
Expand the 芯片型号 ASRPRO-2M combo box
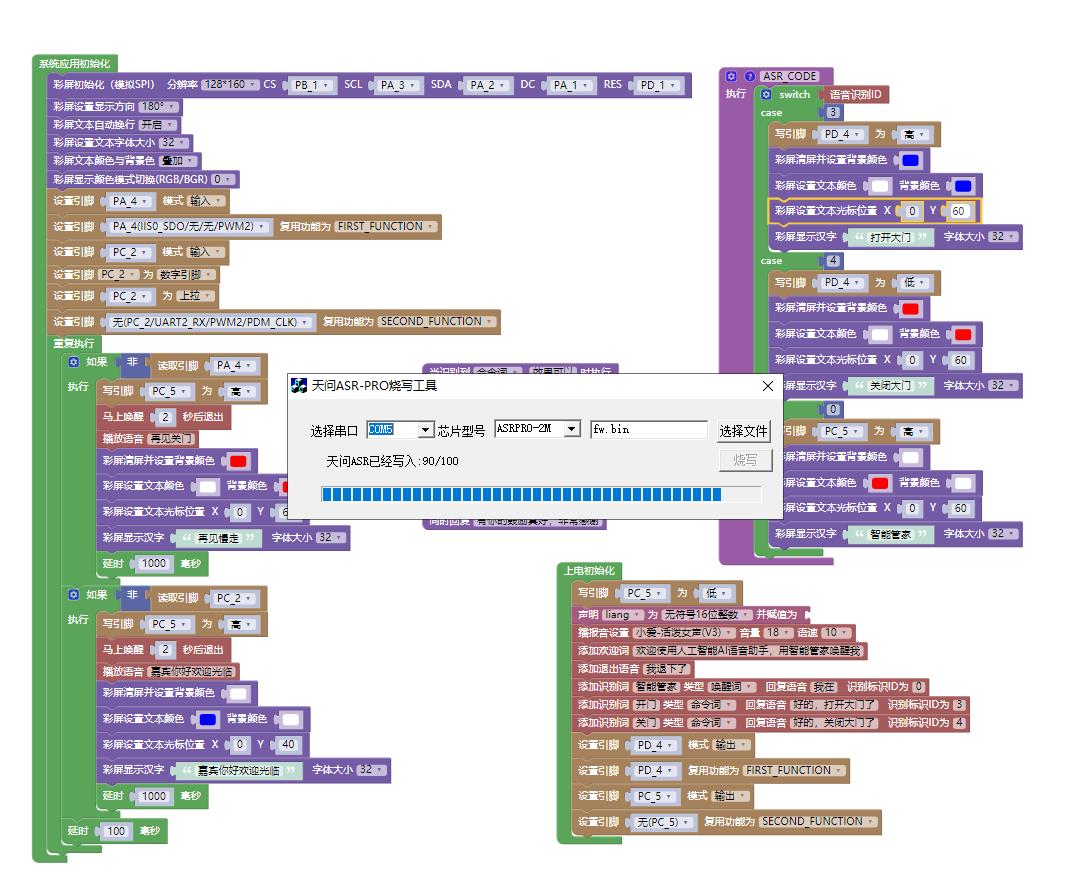(572, 429)
